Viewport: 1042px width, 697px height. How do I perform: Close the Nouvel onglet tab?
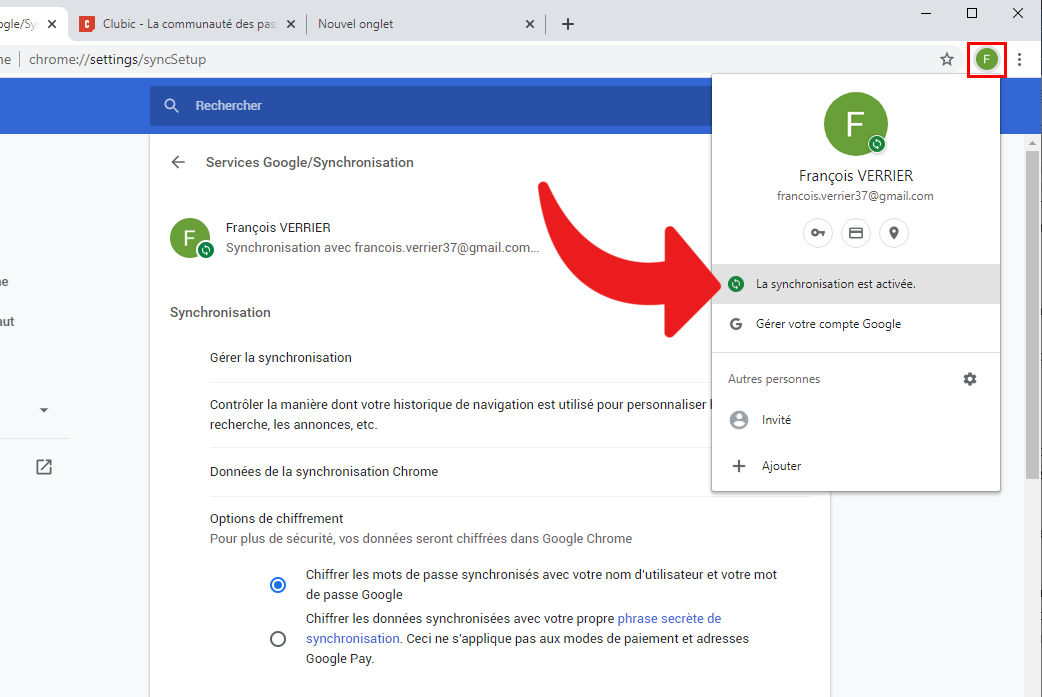(x=530, y=24)
